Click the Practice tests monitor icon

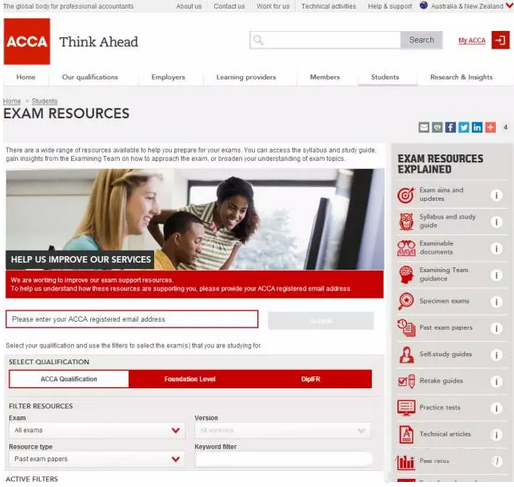[x=406, y=408]
